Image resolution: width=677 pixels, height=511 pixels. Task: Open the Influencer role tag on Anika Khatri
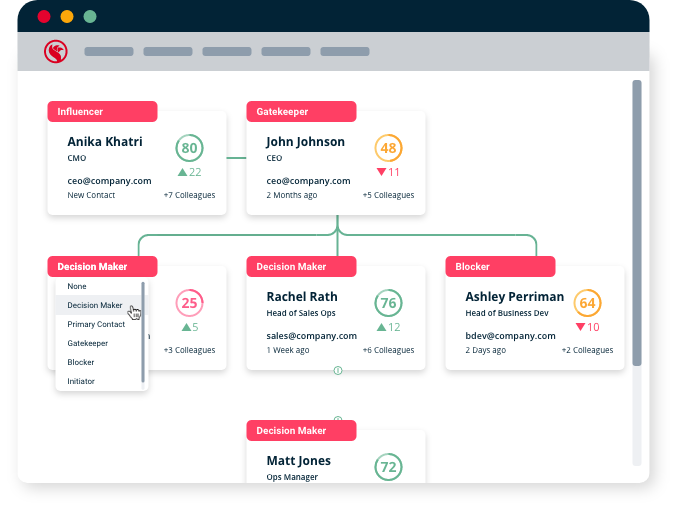click(102, 111)
